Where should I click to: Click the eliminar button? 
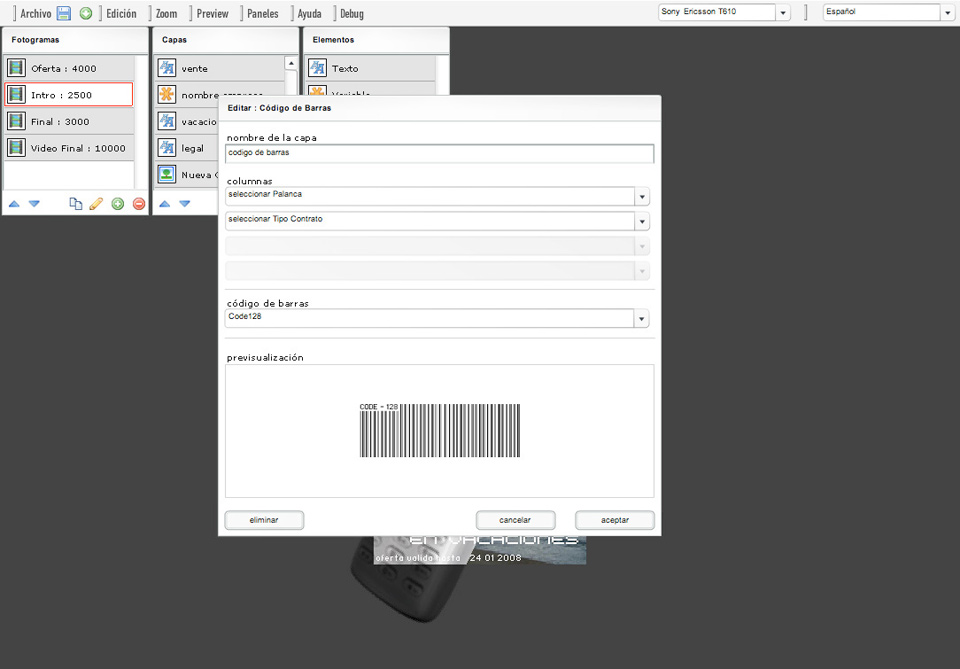264,520
